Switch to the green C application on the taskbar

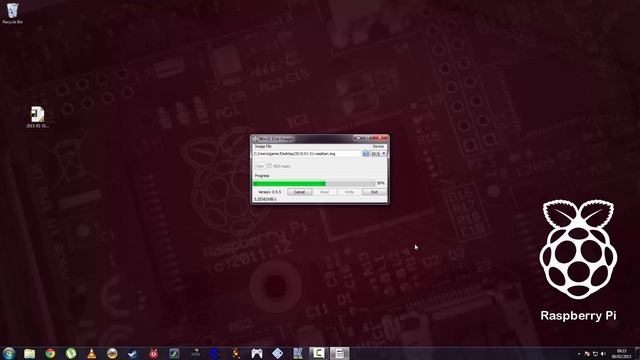click(x=319, y=353)
